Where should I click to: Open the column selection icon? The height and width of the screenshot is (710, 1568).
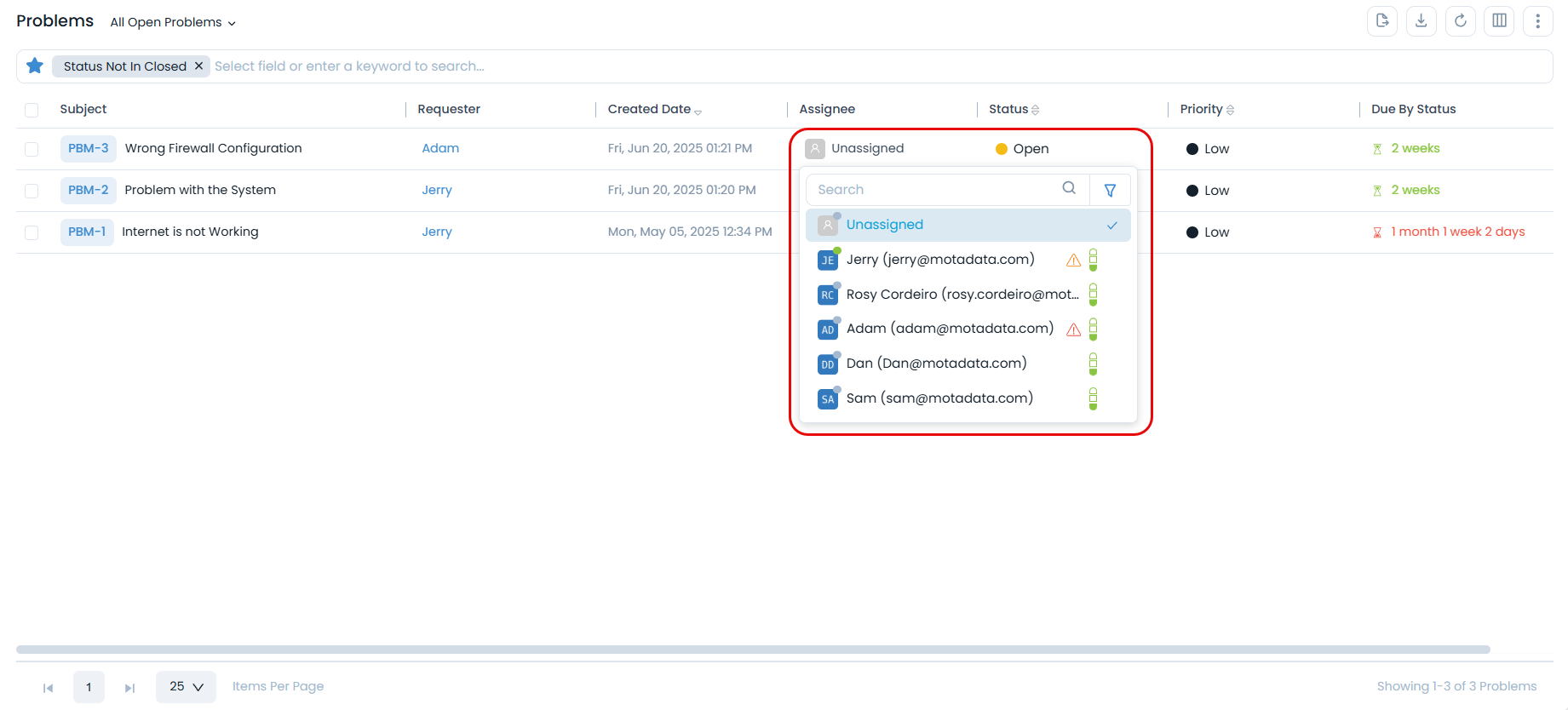(x=1499, y=21)
